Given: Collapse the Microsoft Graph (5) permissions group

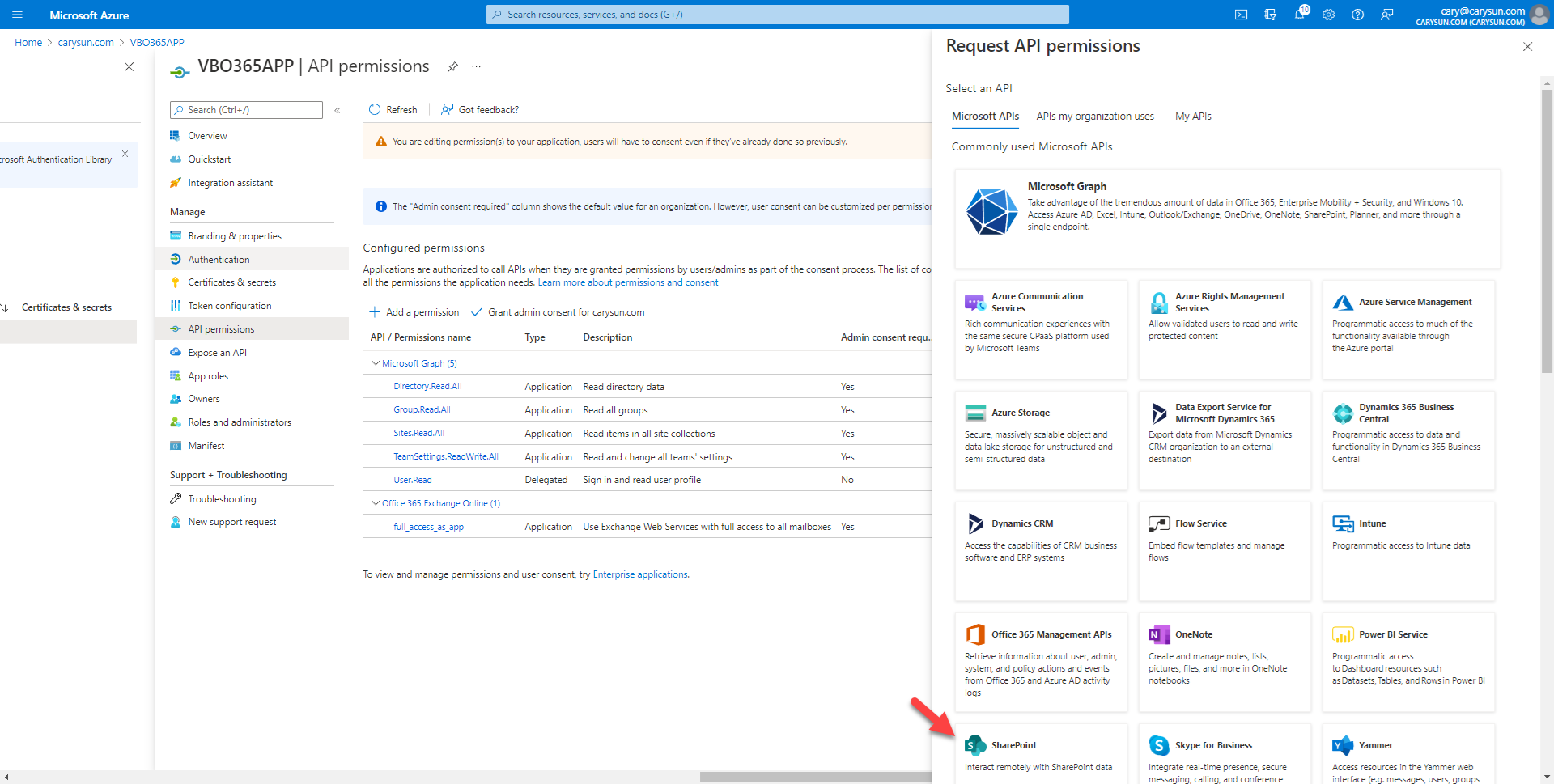Looking at the screenshot, I should [x=376, y=363].
